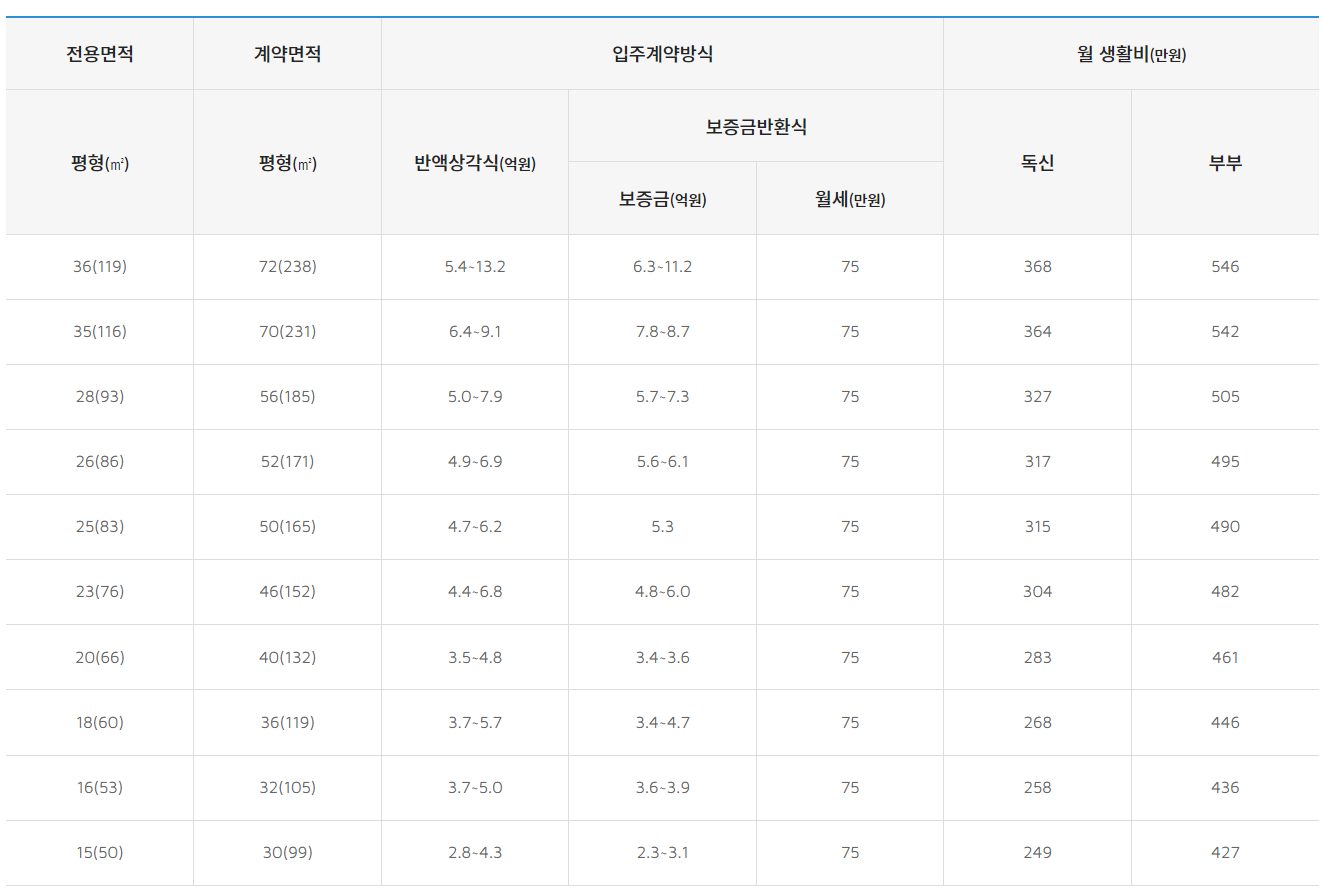Screen dimensions: 1326x892
Task: Click the 4.4~6.8 value
Action: pyautogui.click(x=475, y=592)
